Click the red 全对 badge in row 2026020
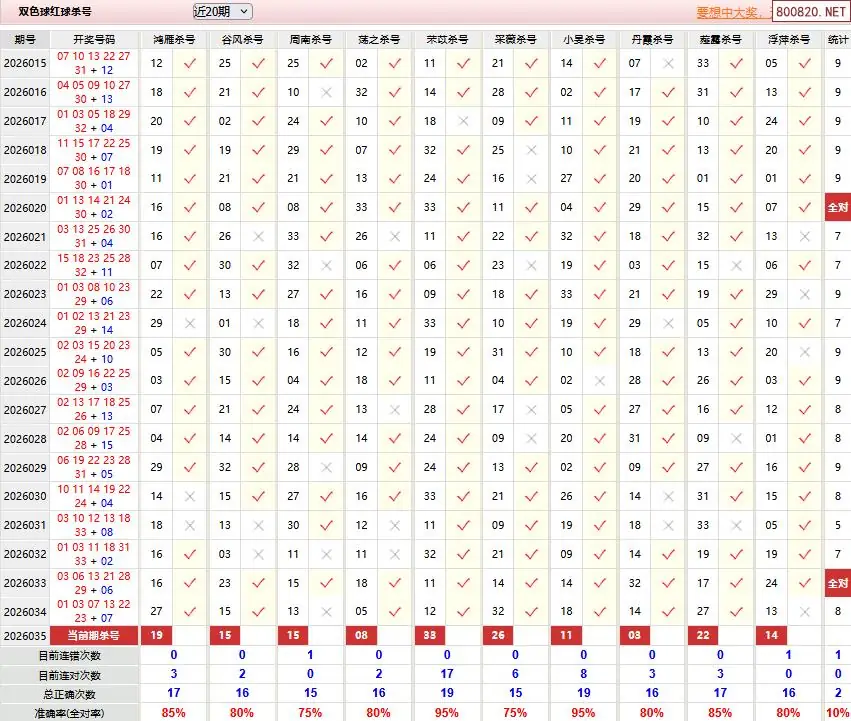This screenshot has width=851, height=721. [x=837, y=208]
